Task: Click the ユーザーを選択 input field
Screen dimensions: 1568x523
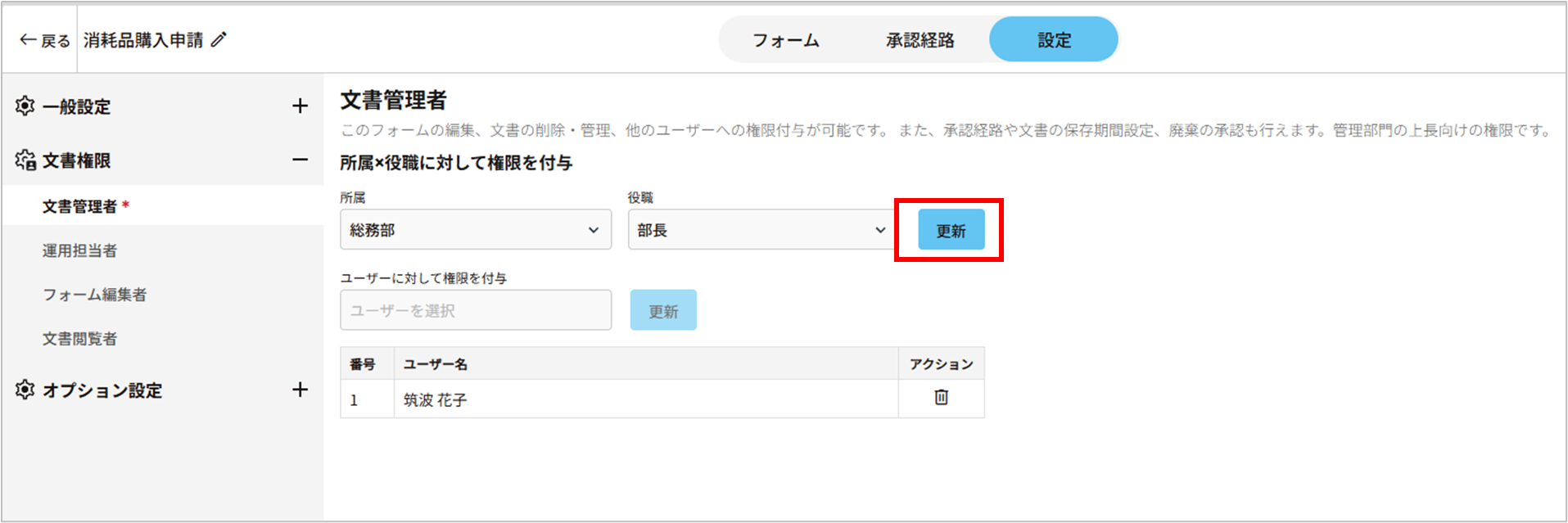Action: 475,310
